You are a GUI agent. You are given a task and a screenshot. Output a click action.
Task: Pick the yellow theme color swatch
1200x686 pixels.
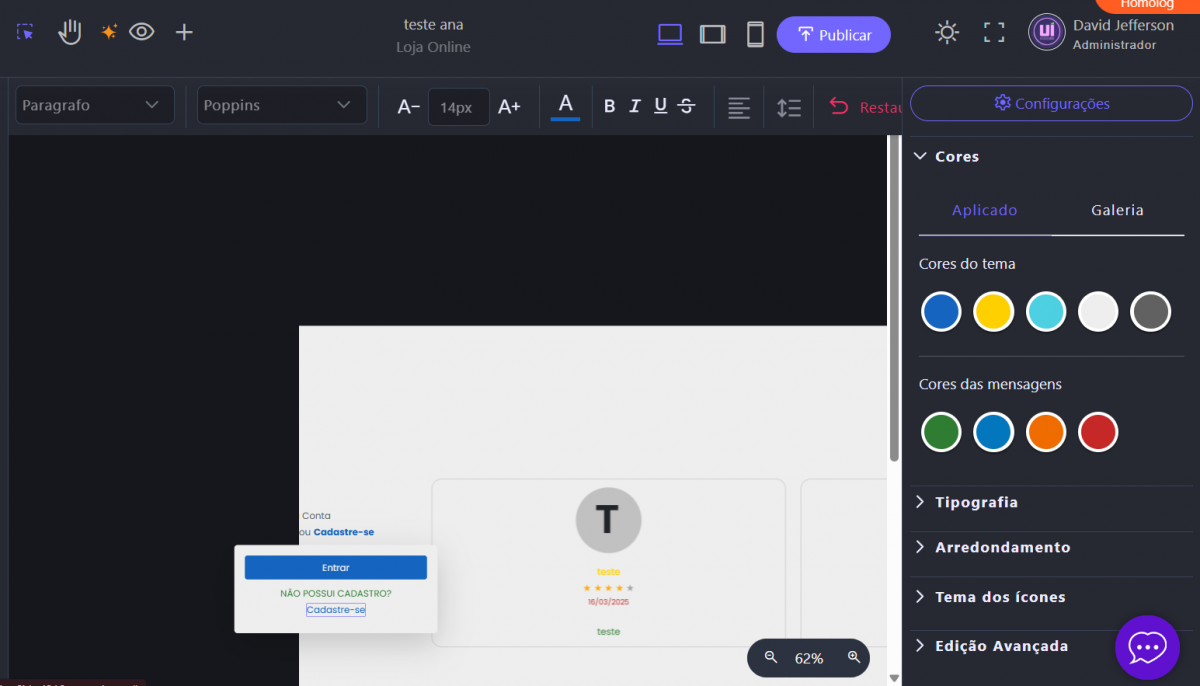click(993, 312)
